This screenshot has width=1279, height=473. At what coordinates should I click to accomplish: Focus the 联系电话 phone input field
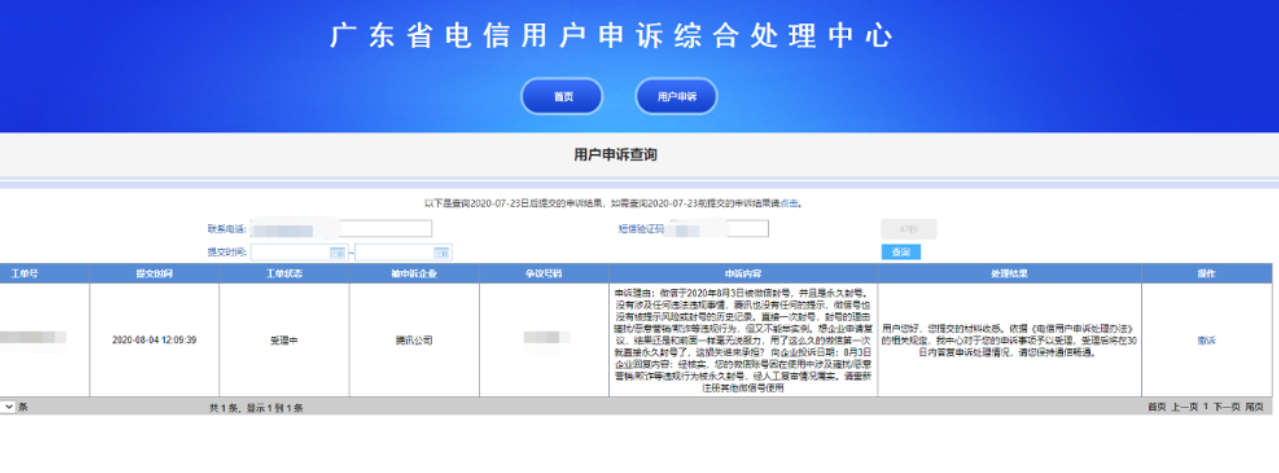point(340,229)
